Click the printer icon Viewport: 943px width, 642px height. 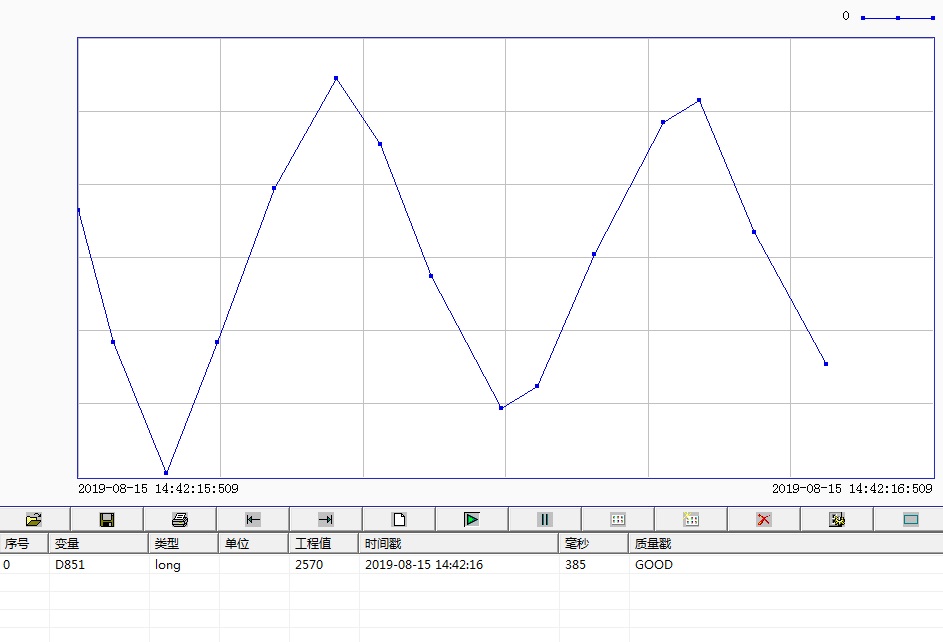coord(180,519)
